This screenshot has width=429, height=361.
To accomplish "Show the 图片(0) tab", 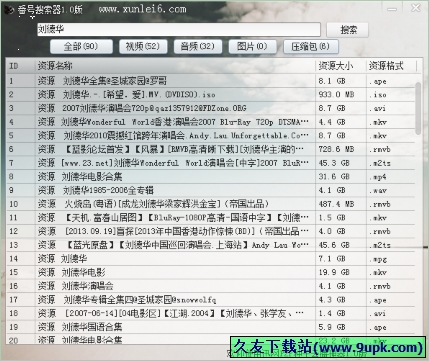I will click(252, 46).
